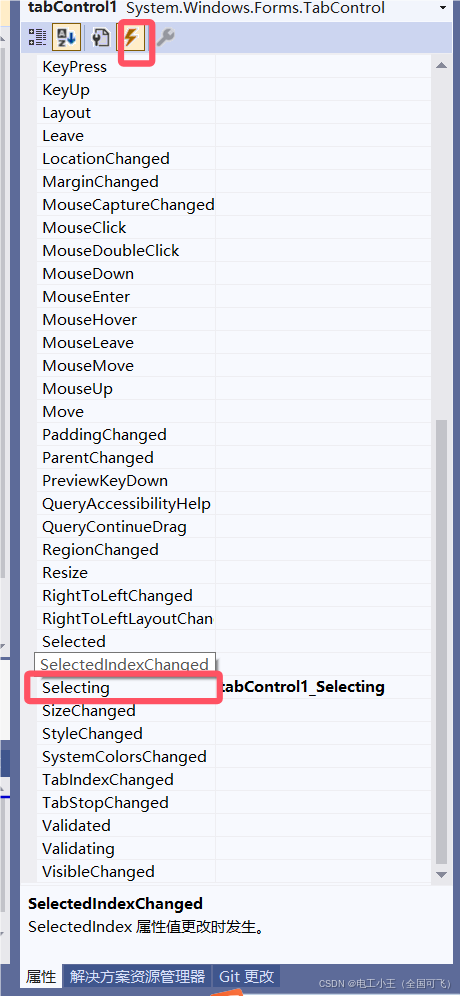Show events with lightning bolt icon

pos(132,38)
